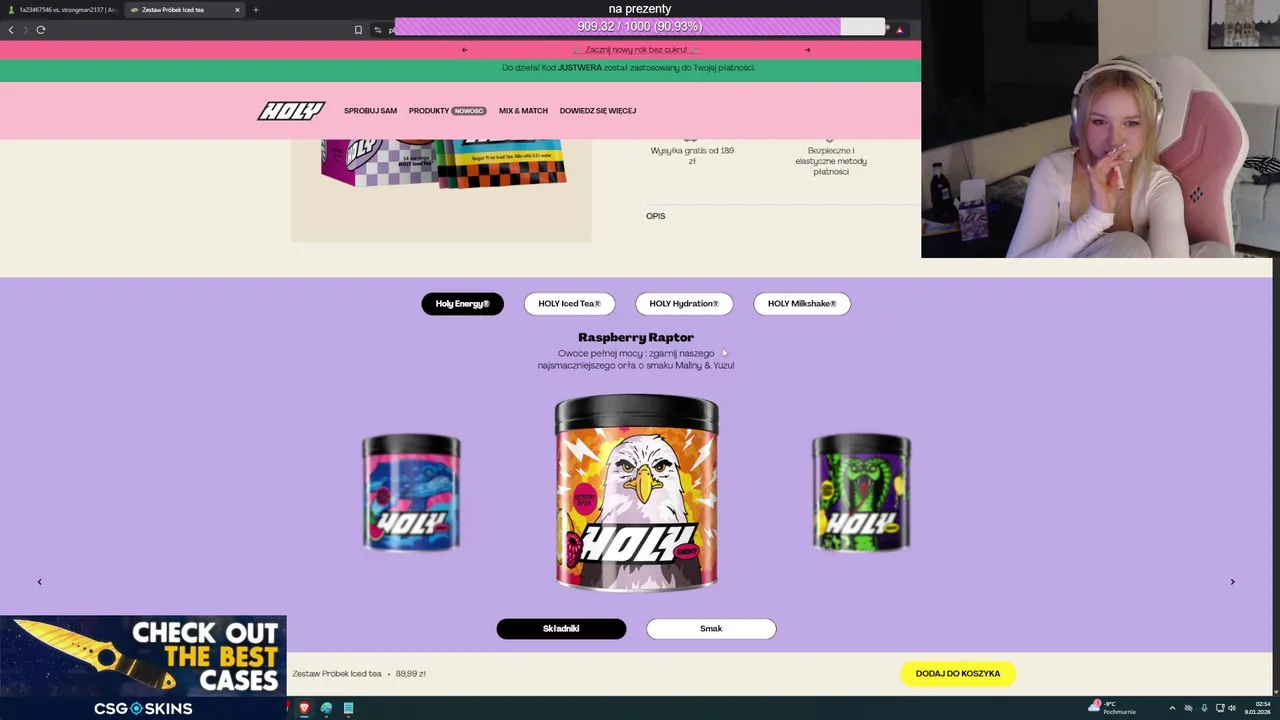Switch to the strongman2137 match tab
This screenshot has height=720, width=1280.
[x=62, y=10]
